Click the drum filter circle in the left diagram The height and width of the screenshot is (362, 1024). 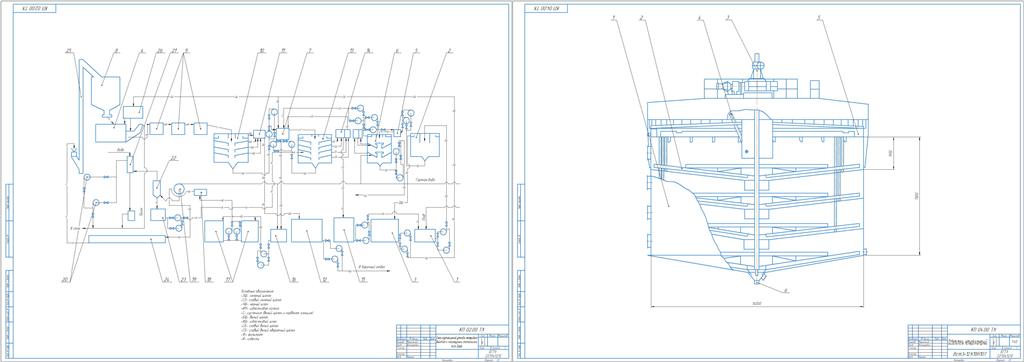click(176, 191)
